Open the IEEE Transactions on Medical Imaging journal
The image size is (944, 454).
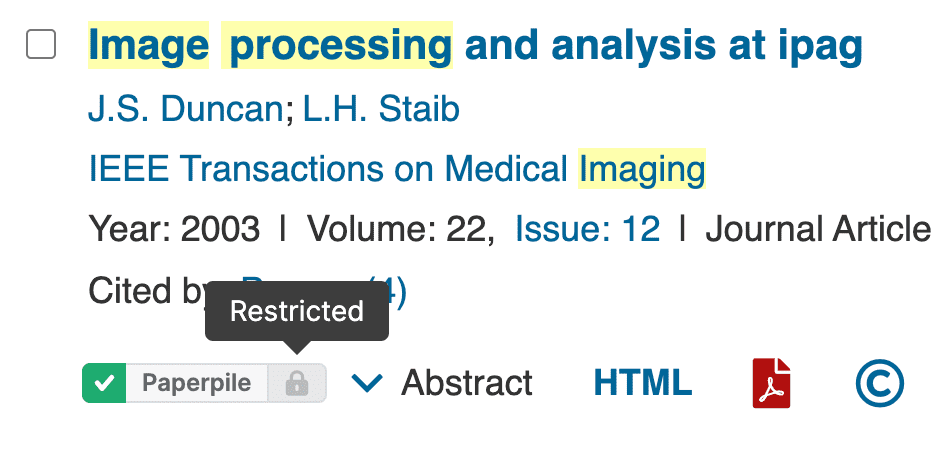coord(396,169)
